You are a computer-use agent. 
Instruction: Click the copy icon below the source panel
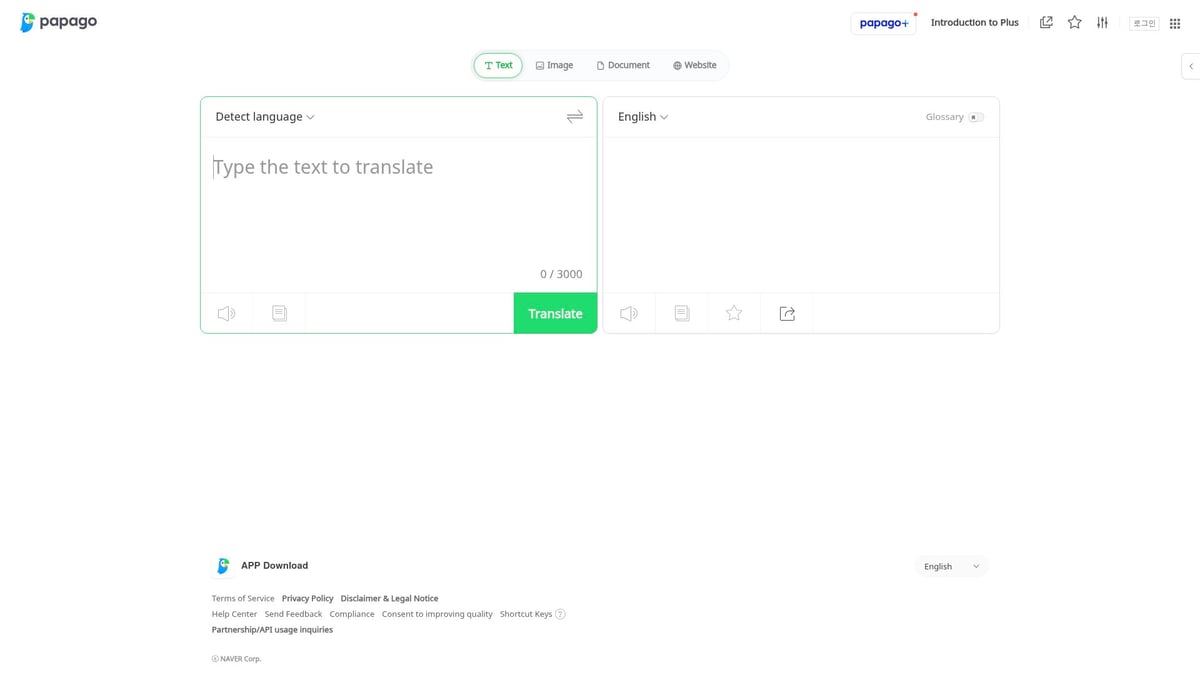pyautogui.click(x=279, y=313)
